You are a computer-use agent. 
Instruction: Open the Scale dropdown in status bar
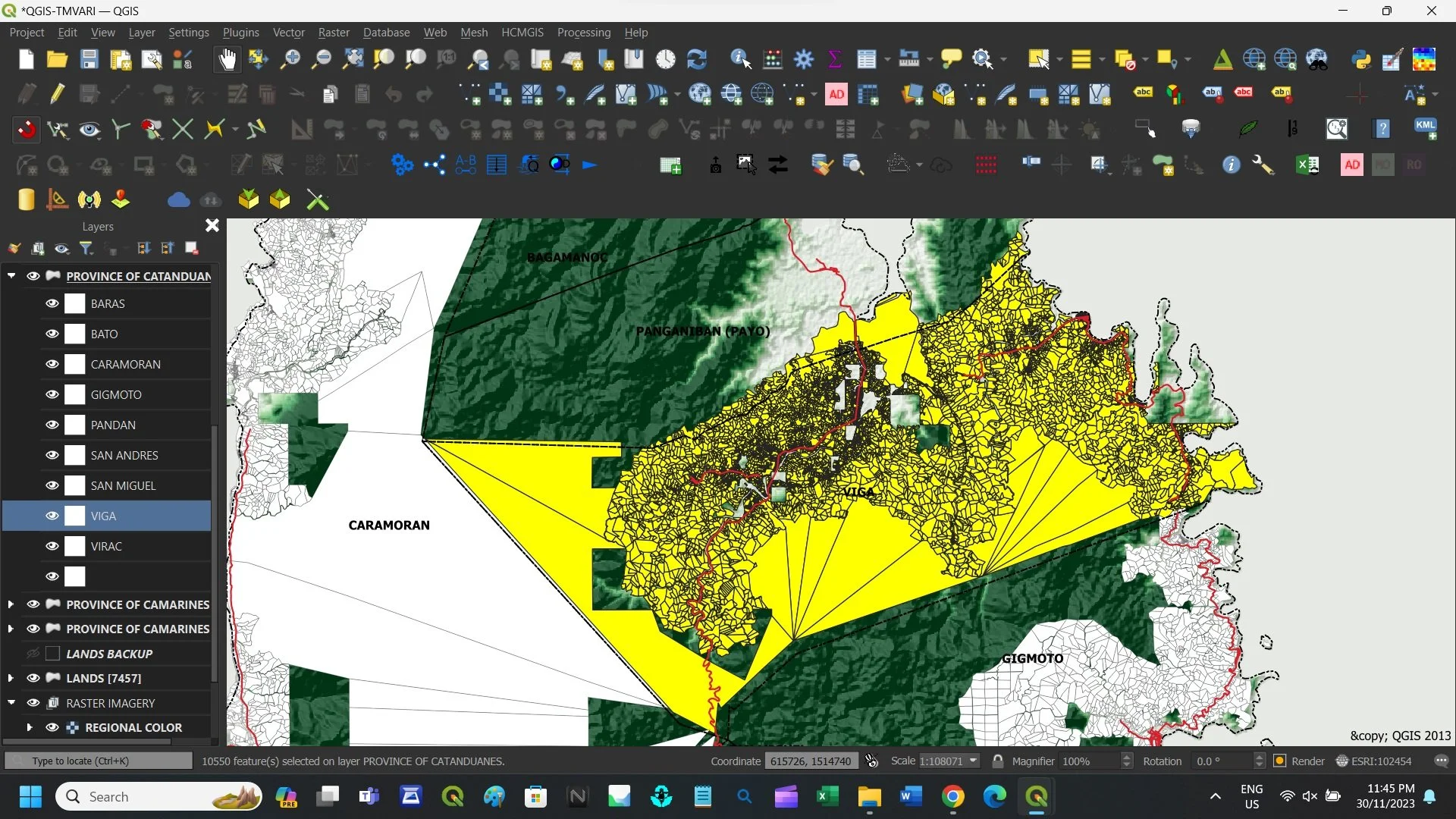pyautogui.click(x=973, y=761)
